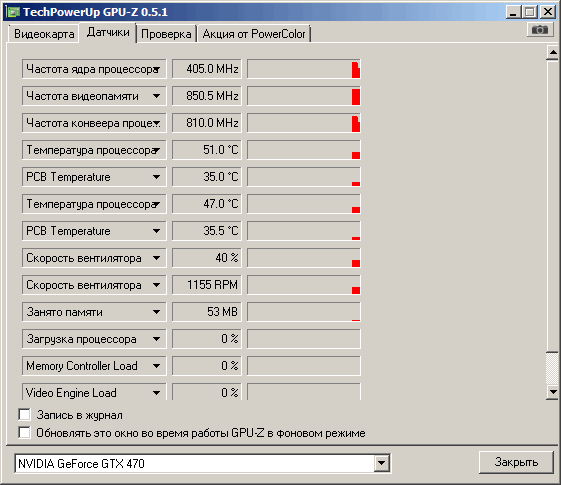561x485 pixels.
Task: Click the scrollbar up arrow
Action: tap(553, 53)
